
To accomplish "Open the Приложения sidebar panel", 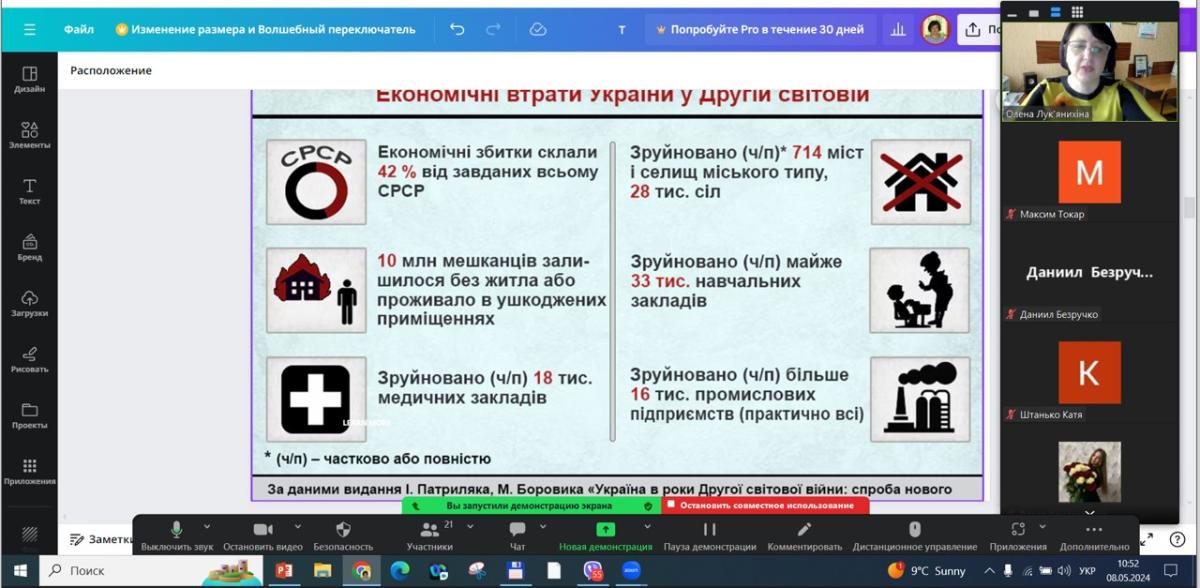I will pyautogui.click(x=29, y=471).
